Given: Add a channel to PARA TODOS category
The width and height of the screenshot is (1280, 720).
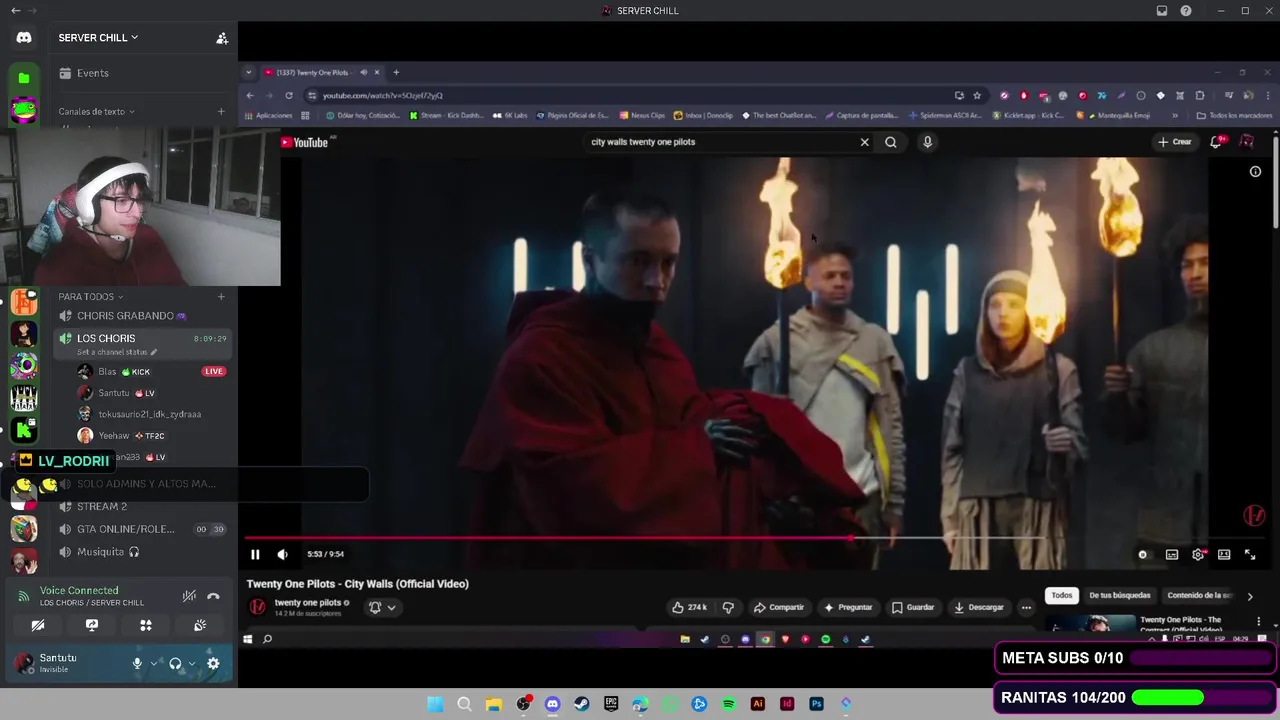Looking at the screenshot, I should 221,296.
